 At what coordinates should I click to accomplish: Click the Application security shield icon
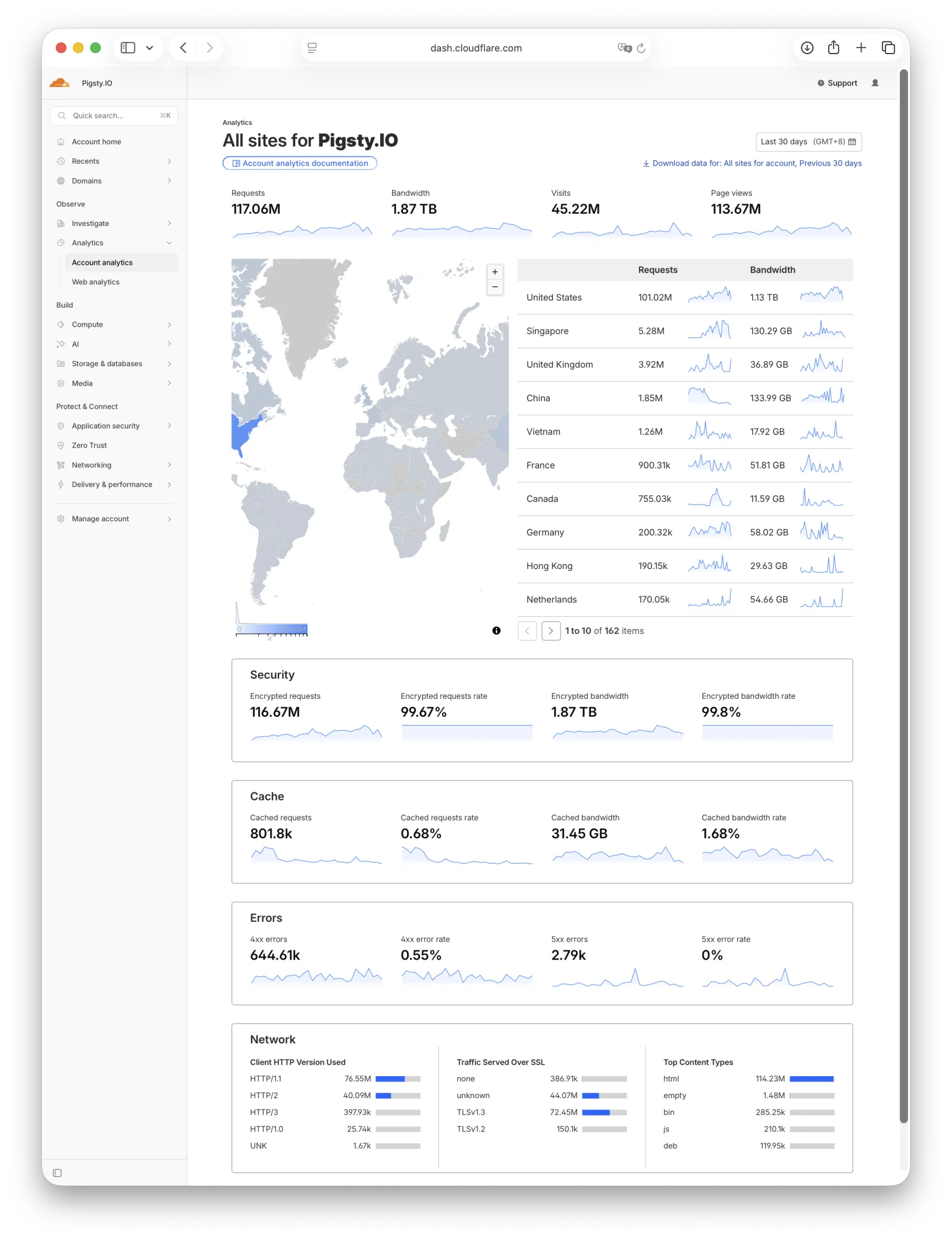61,426
